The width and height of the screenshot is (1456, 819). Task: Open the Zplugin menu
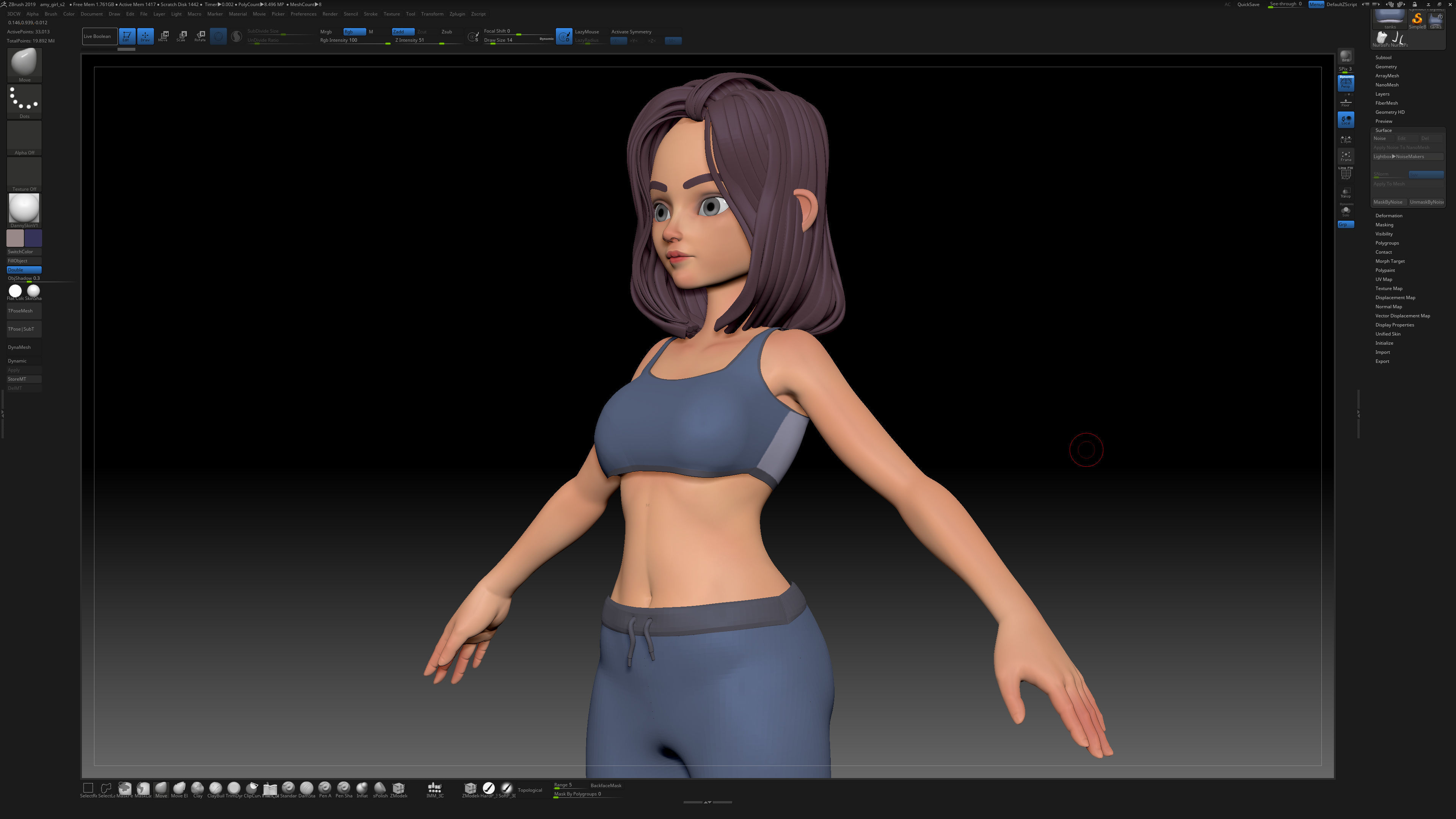[457, 14]
